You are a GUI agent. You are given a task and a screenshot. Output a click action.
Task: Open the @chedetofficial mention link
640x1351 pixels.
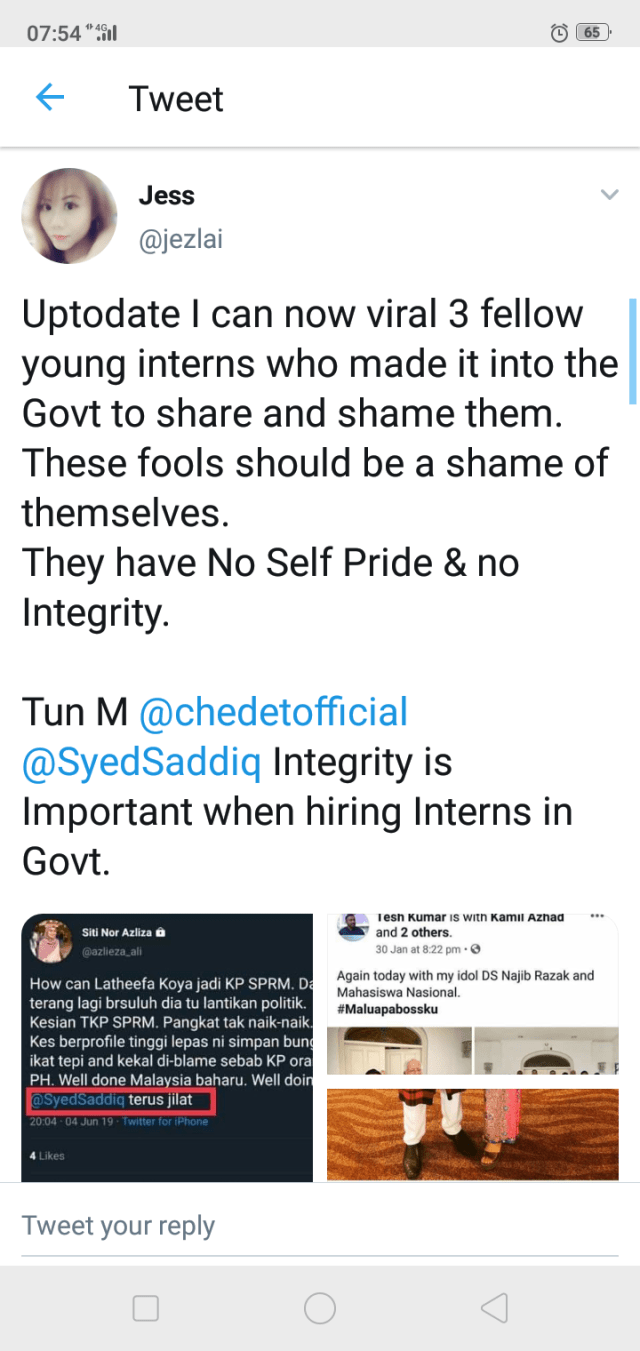(x=273, y=712)
